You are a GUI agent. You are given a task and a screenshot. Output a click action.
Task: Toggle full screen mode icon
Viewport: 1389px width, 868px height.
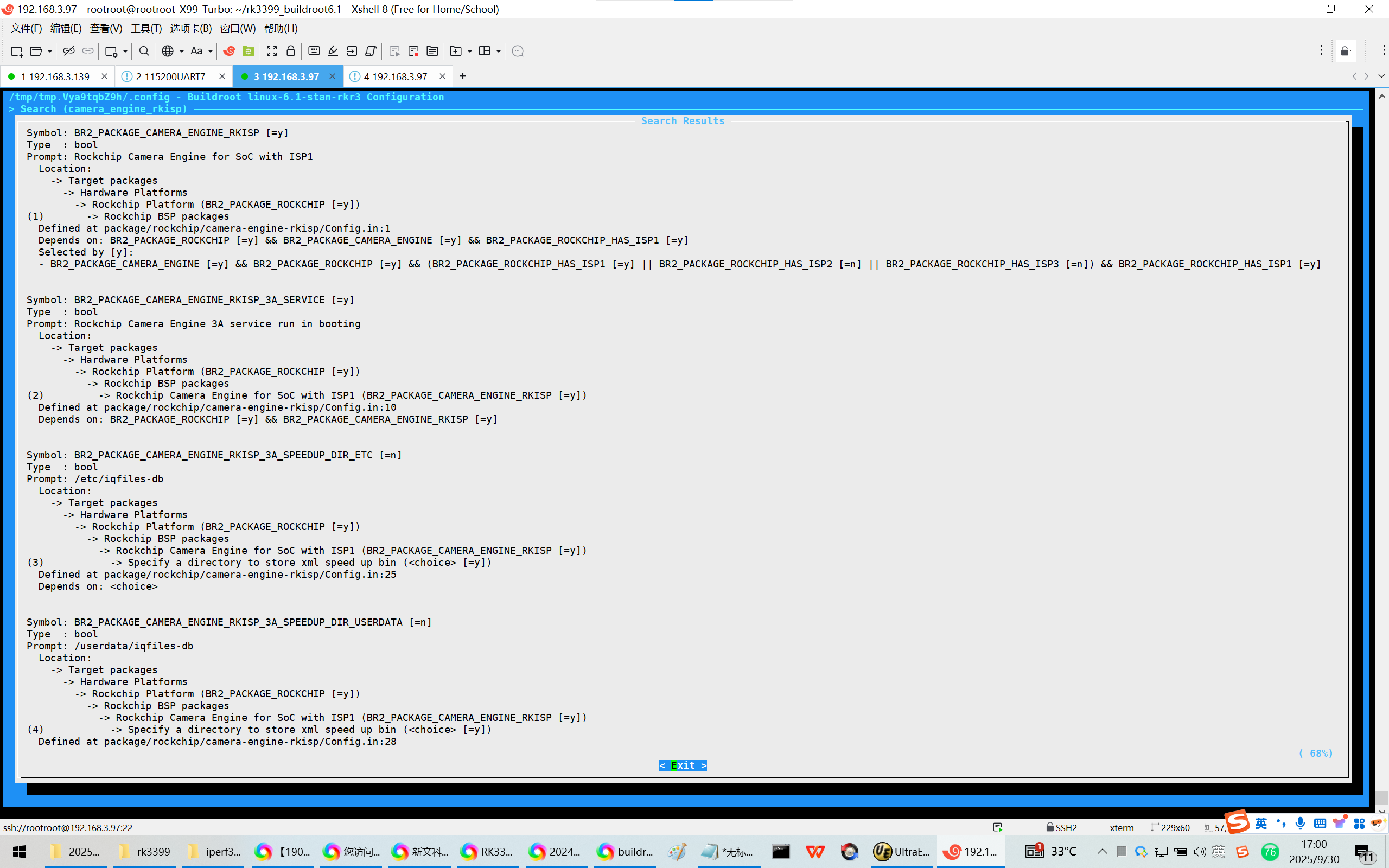tap(272, 51)
